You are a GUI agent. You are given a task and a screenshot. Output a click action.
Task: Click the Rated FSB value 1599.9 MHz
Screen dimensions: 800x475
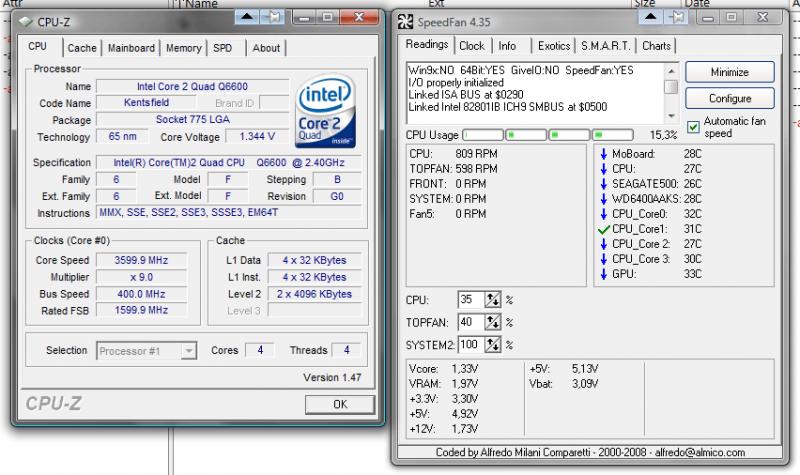[141, 310]
